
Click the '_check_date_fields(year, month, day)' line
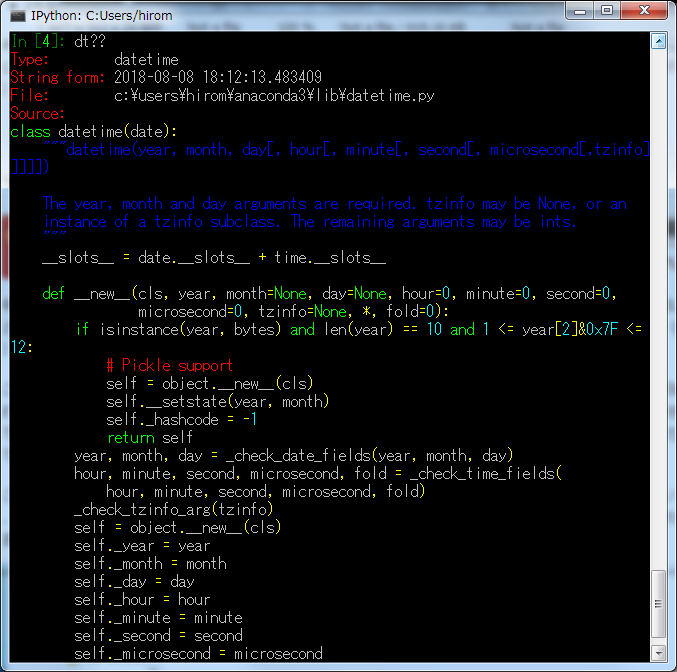294,456
